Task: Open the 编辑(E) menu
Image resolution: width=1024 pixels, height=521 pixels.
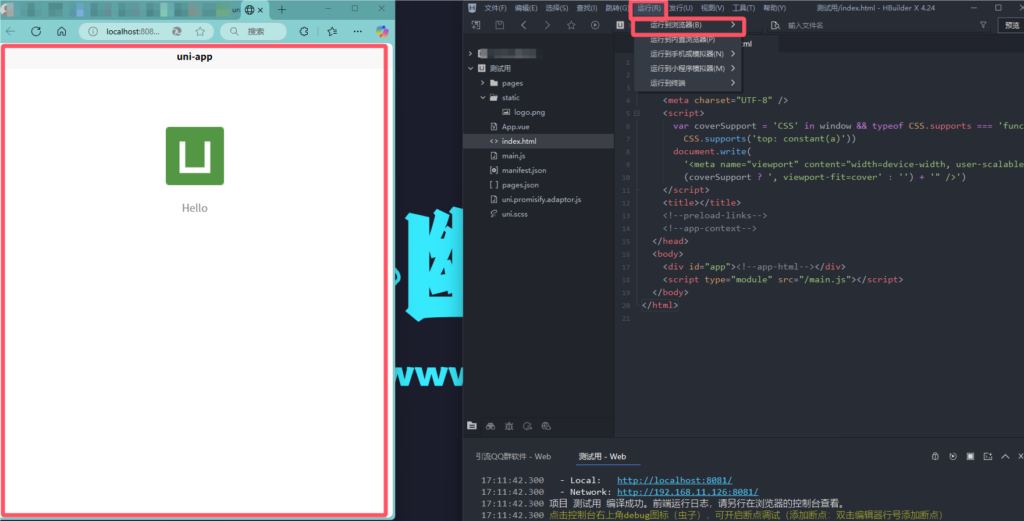Action: click(526, 8)
